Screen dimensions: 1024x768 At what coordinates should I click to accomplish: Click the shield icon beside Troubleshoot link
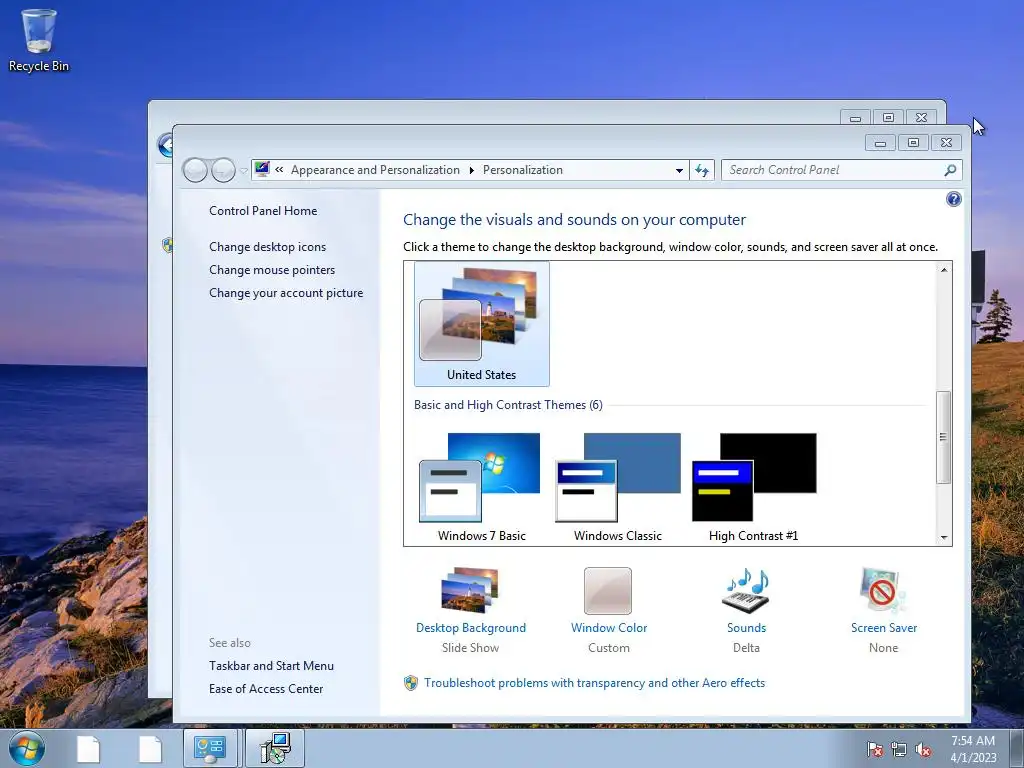411,683
